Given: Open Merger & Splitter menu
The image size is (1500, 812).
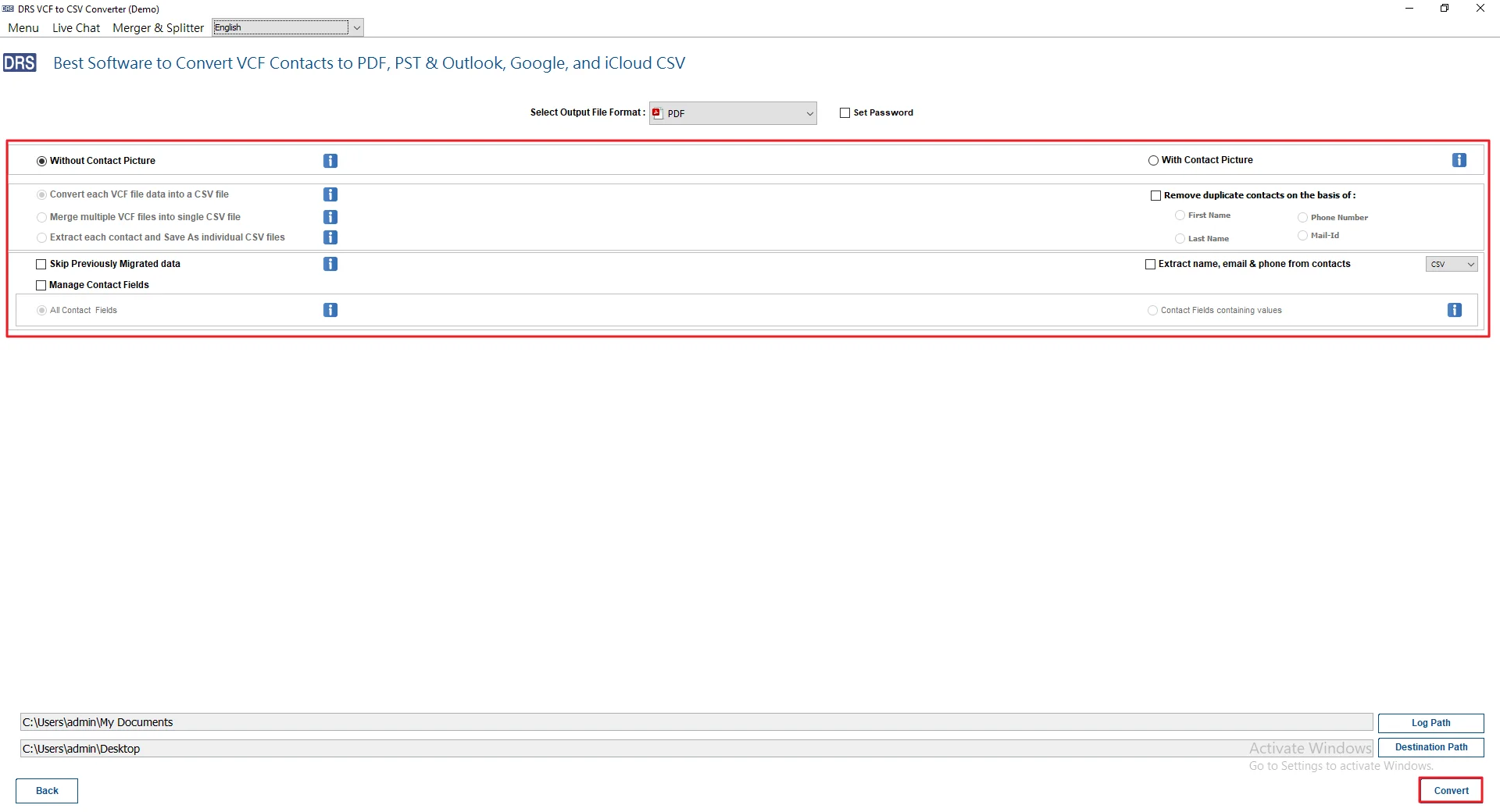Looking at the screenshot, I should coord(158,27).
